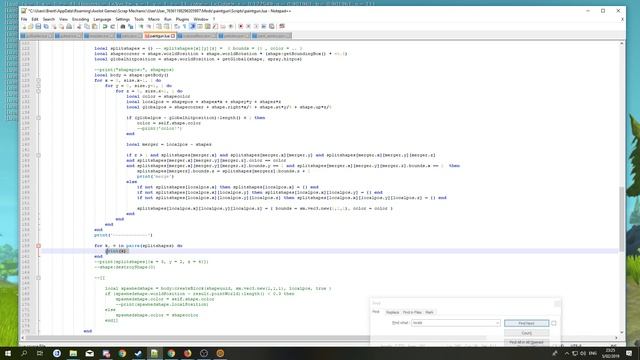Collapse the 'for z' loop fold marker

point(38,91)
